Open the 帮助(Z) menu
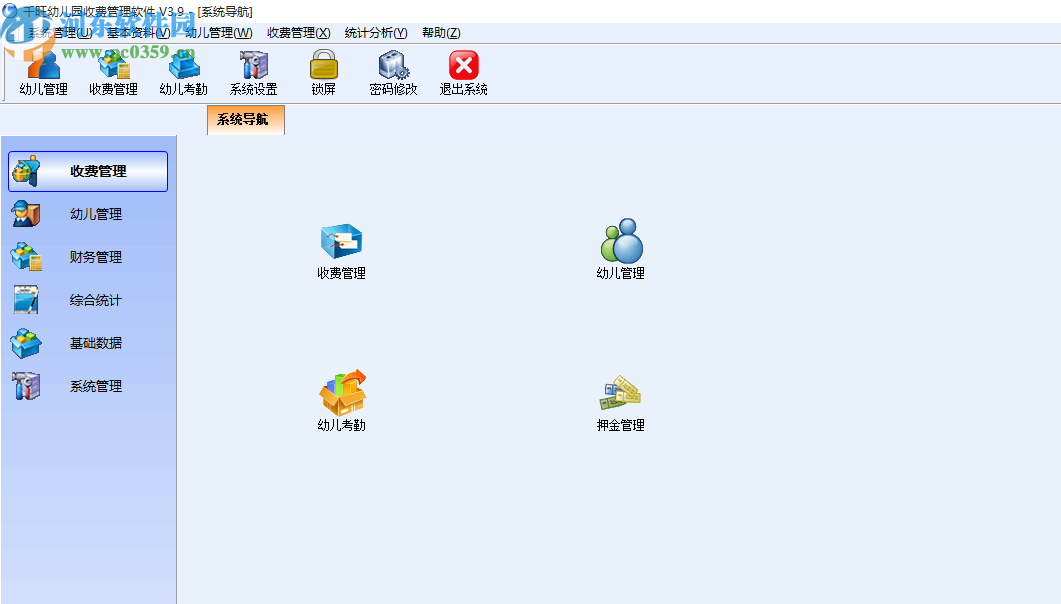This screenshot has height=604, width=1061. pos(441,32)
